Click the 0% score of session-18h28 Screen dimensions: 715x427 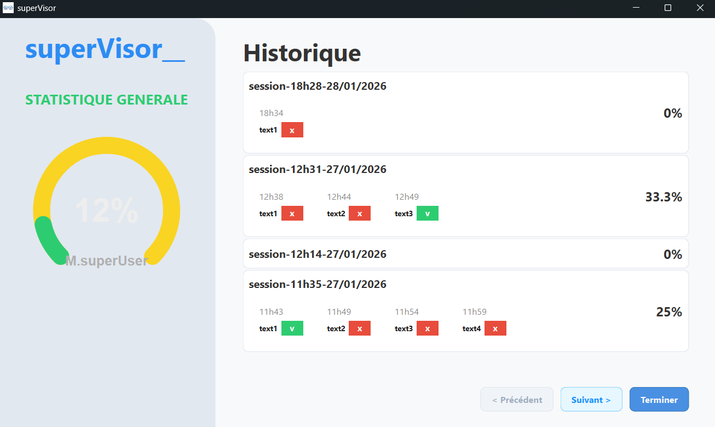(x=673, y=113)
